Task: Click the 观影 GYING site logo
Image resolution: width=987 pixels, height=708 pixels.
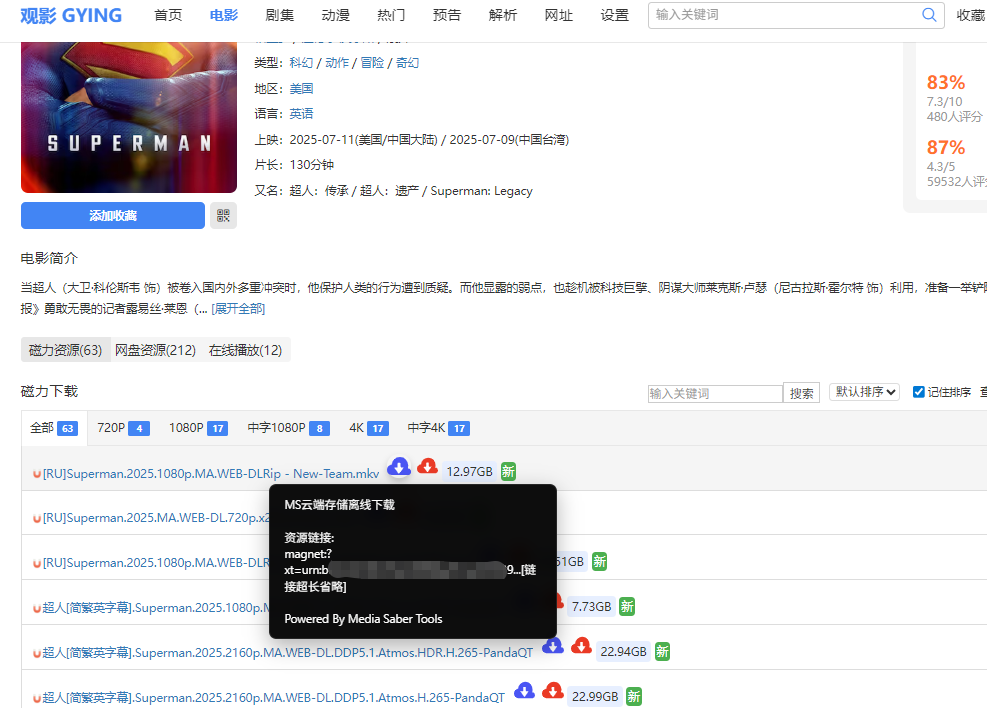Action: point(70,15)
